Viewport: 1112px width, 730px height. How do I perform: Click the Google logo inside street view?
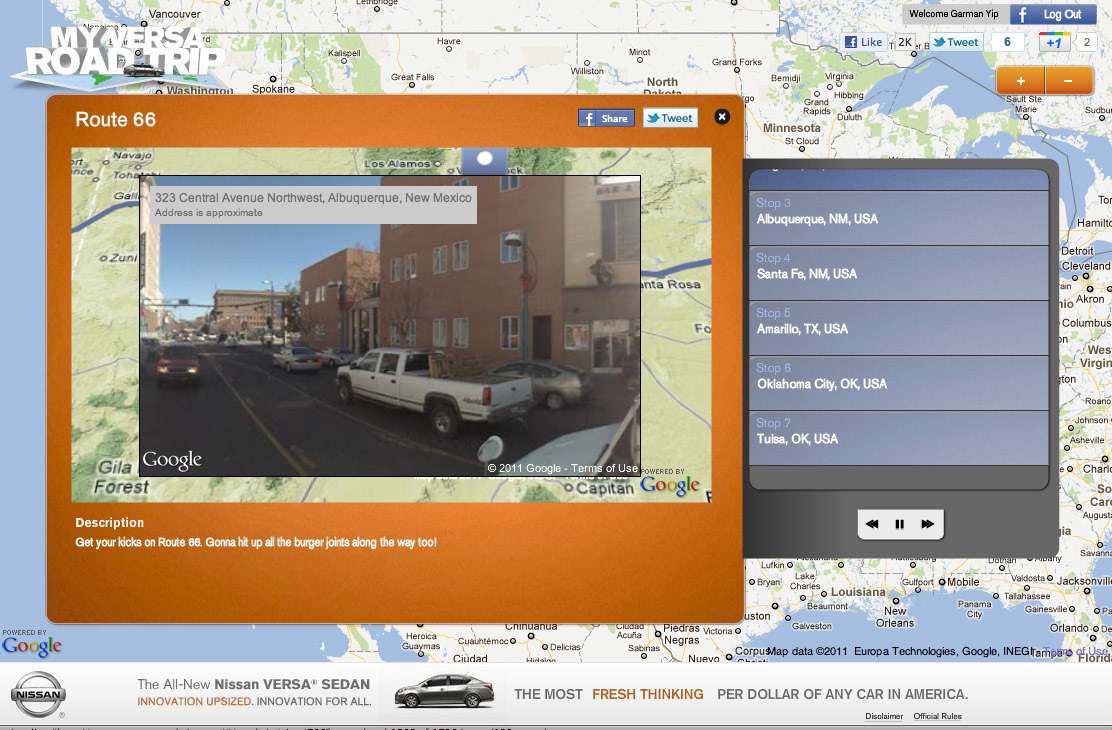pyautogui.click(x=172, y=460)
